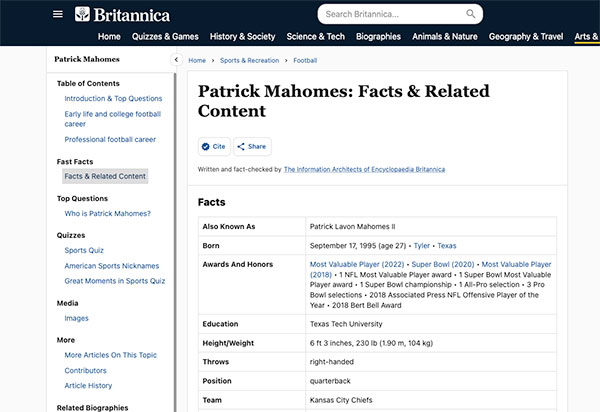Click The Information Architects of Encyclopaedia Britannica
Viewport: 600px width, 412px height.
pos(364,169)
